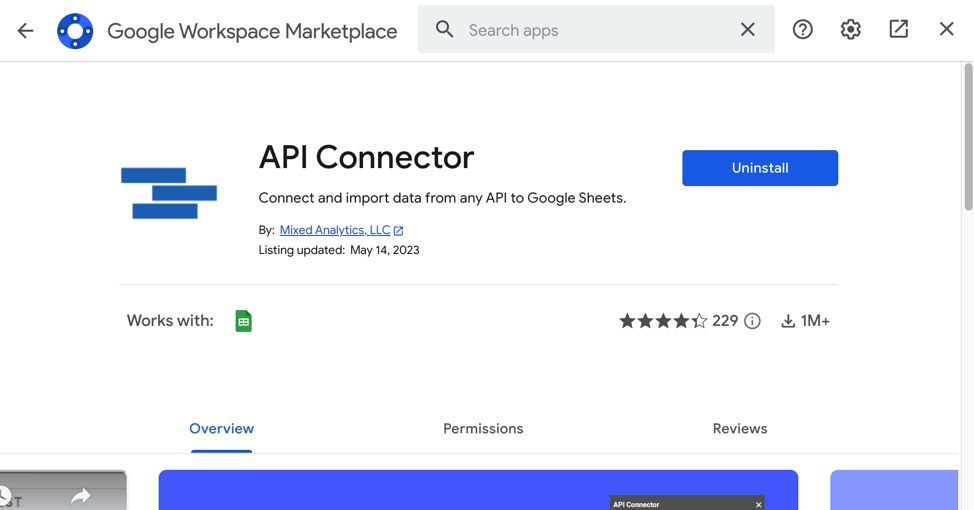Screen dimensions: 974x510
Task: Close the marketplace dialog
Action: (946, 29)
